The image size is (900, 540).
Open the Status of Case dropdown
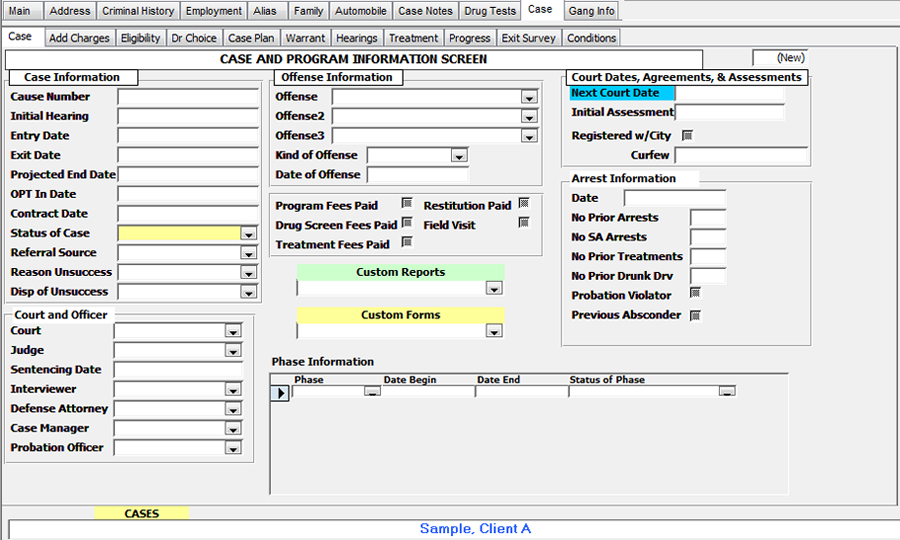(249, 234)
